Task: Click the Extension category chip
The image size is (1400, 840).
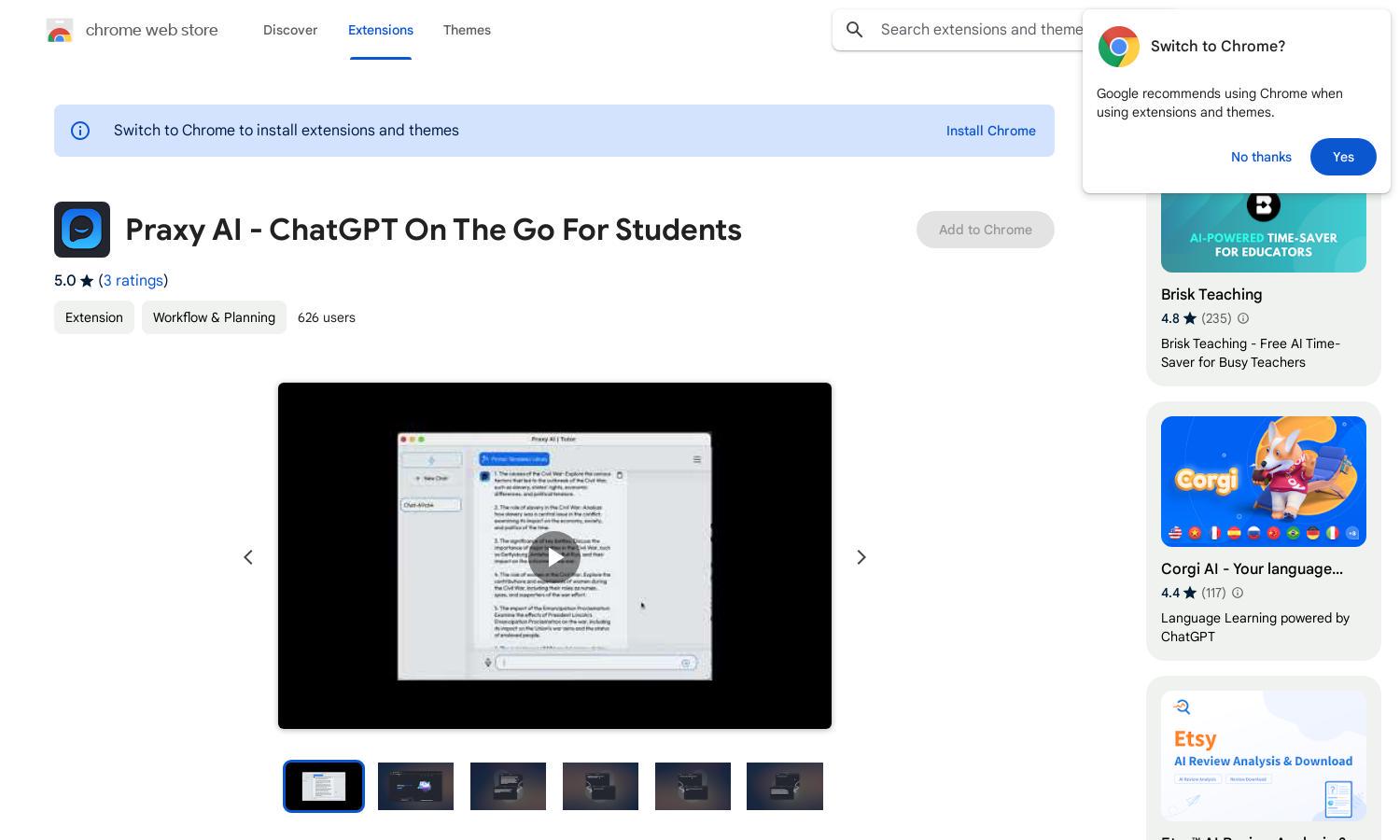Action: click(94, 317)
